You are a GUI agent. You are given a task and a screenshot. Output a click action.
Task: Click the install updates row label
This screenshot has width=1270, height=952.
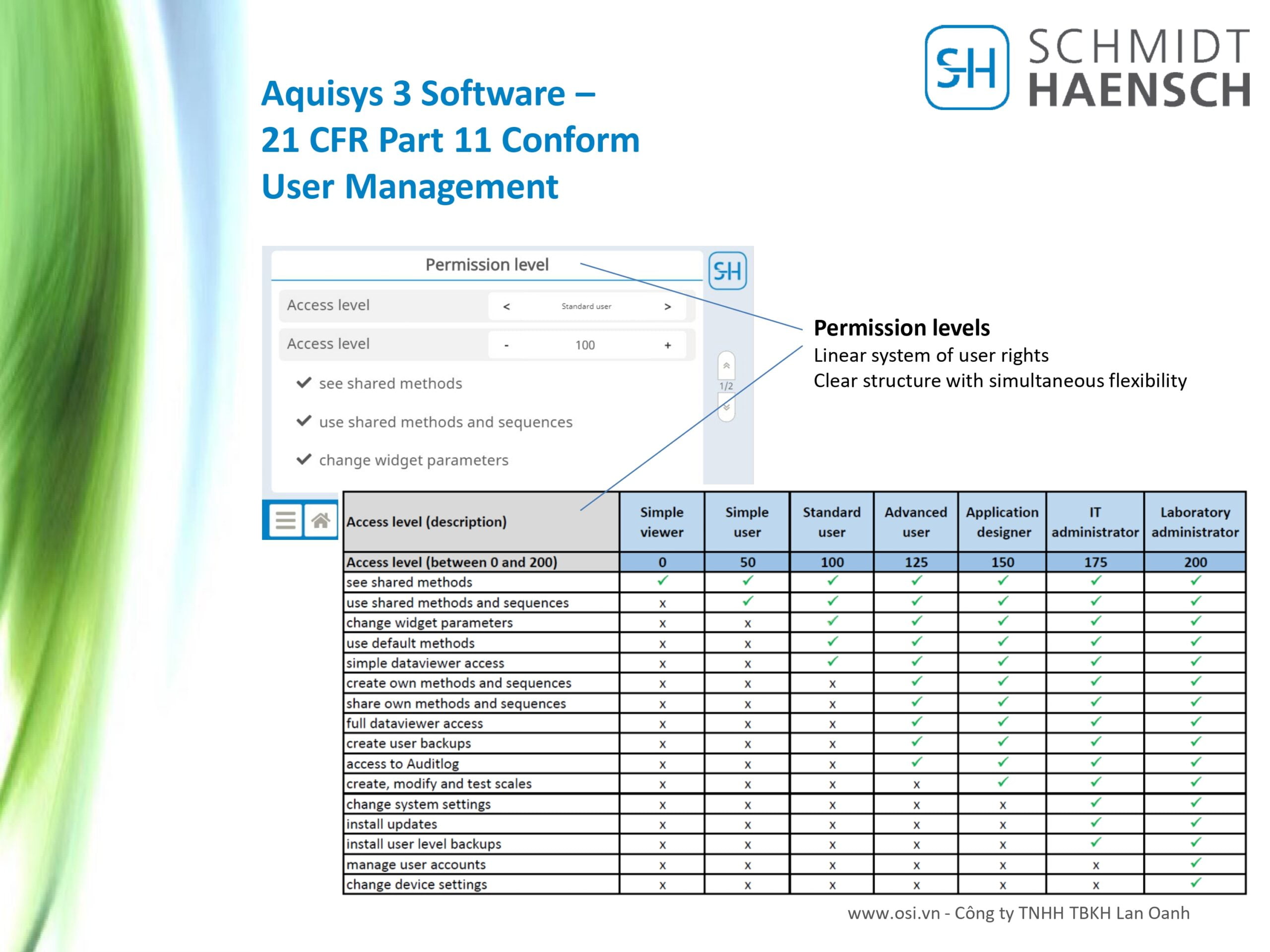(391, 824)
